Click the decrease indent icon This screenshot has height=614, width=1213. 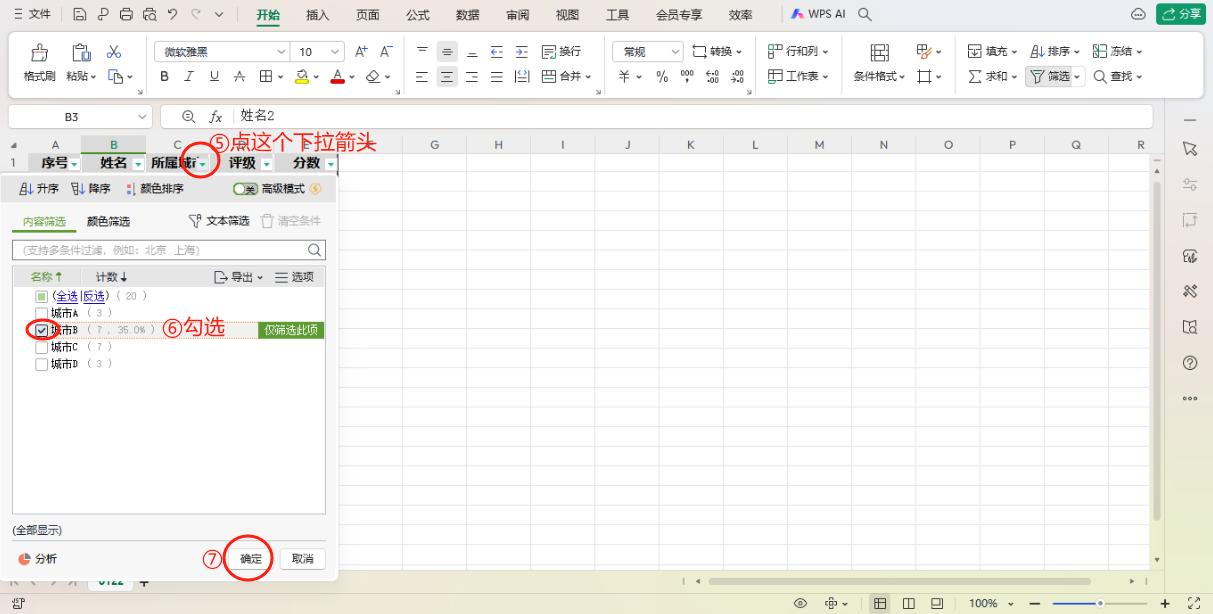point(497,51)
